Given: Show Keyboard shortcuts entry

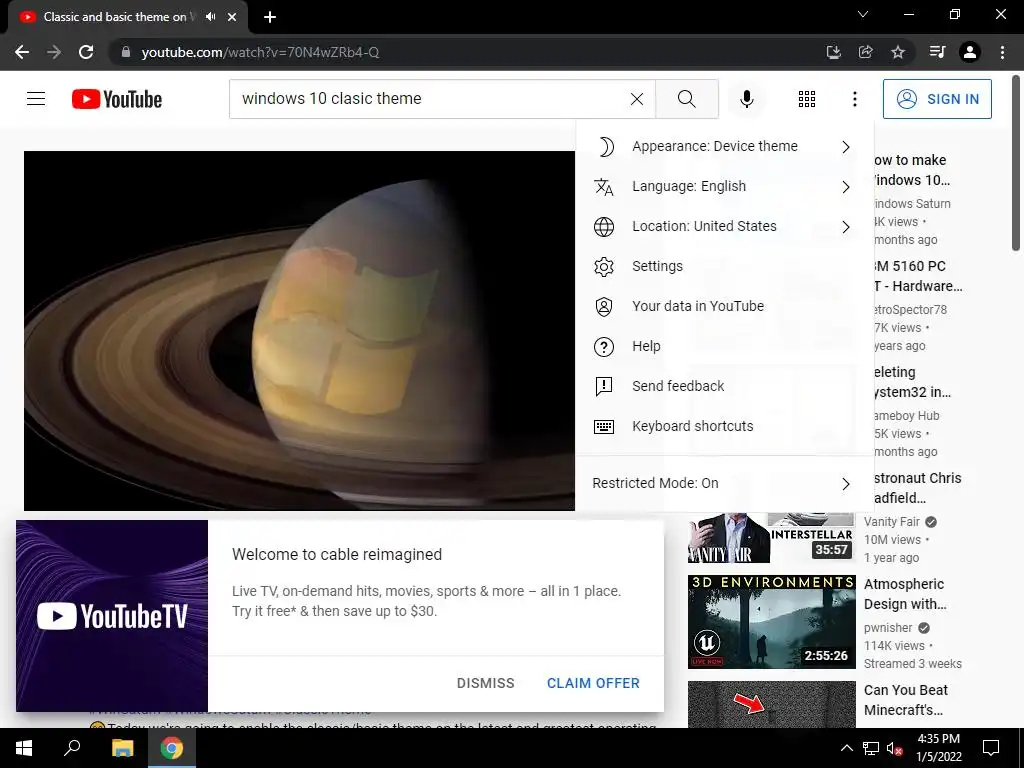Looking at the screenshot, I should (x=724, y=426).
